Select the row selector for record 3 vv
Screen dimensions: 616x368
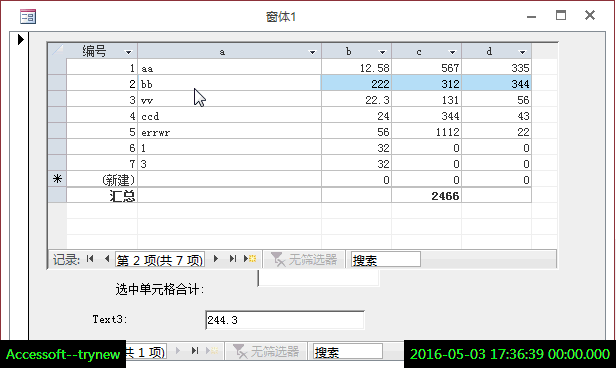click(57, 99)
